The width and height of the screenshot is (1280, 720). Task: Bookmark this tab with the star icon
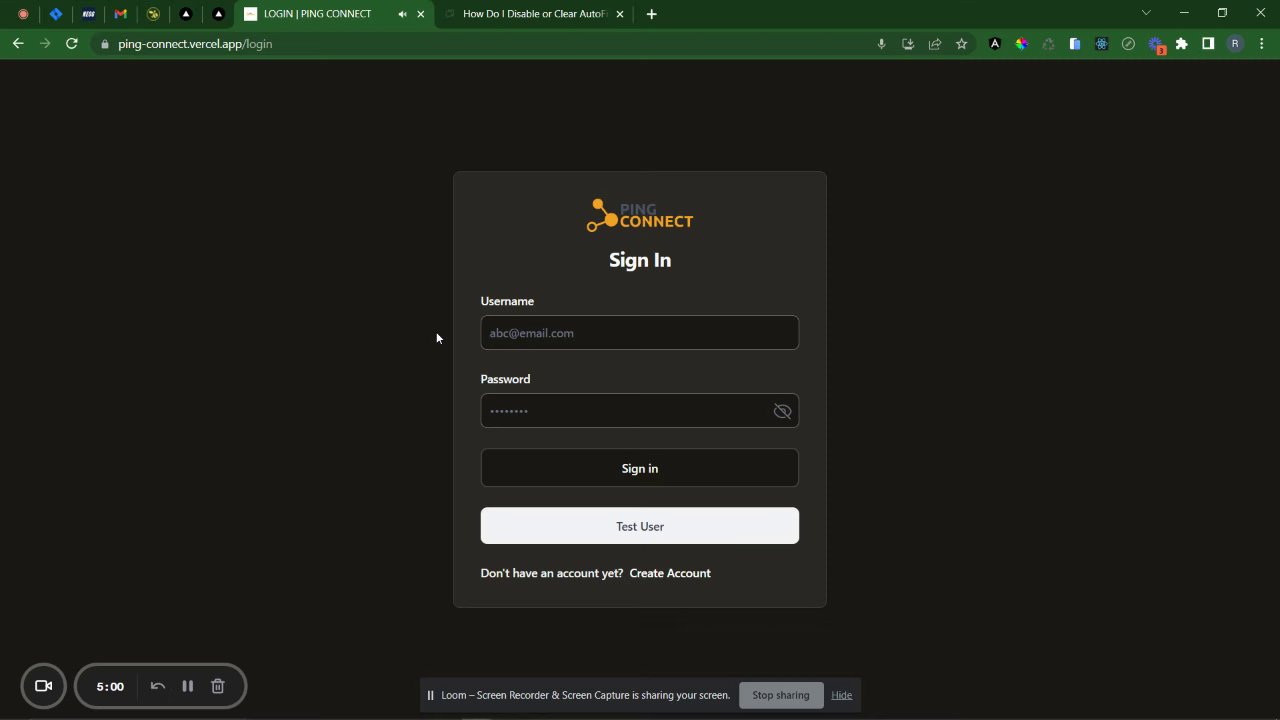(x=962, y=44)
